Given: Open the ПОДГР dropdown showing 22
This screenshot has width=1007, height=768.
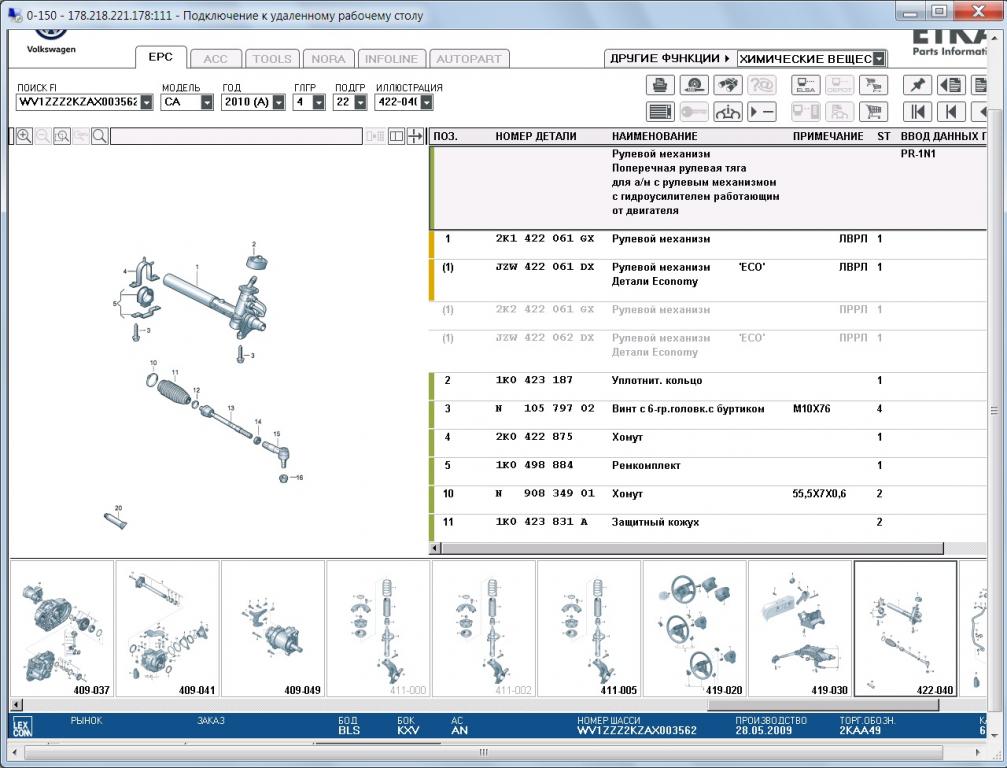Looking at the screenshot, I should click(360, 102).
